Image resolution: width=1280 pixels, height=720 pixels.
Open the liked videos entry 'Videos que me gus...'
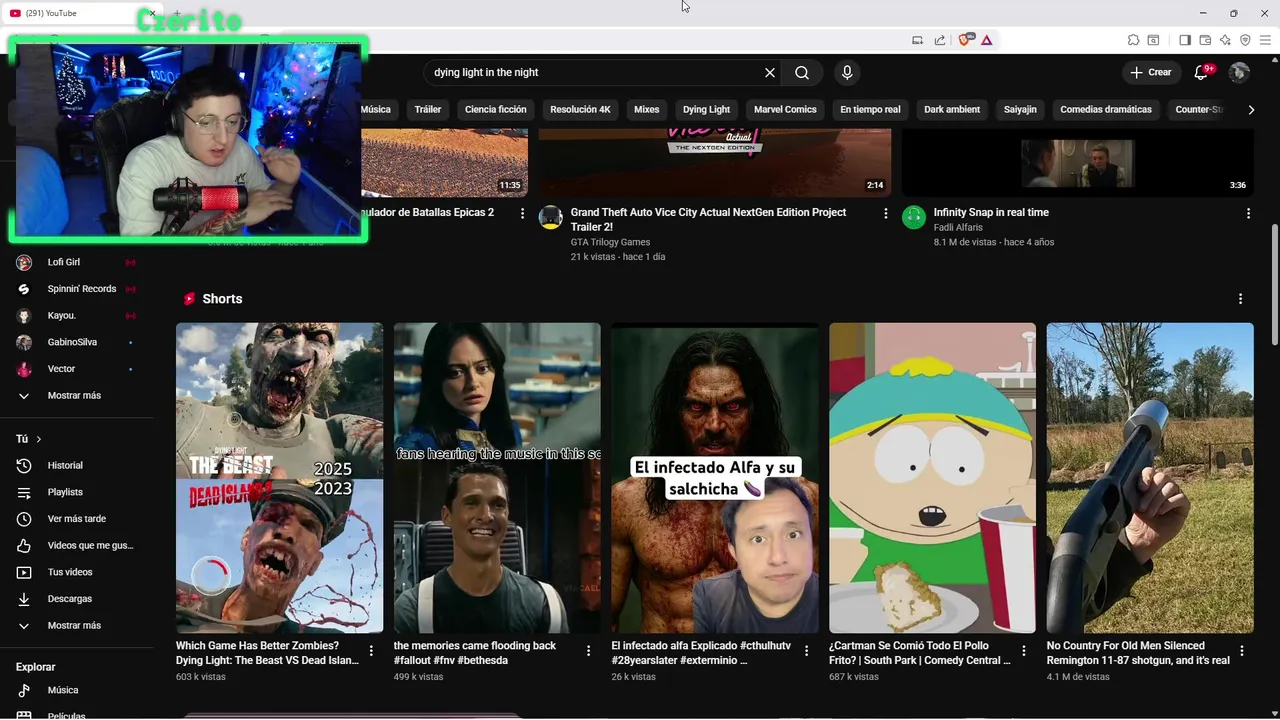click(76, 545)
